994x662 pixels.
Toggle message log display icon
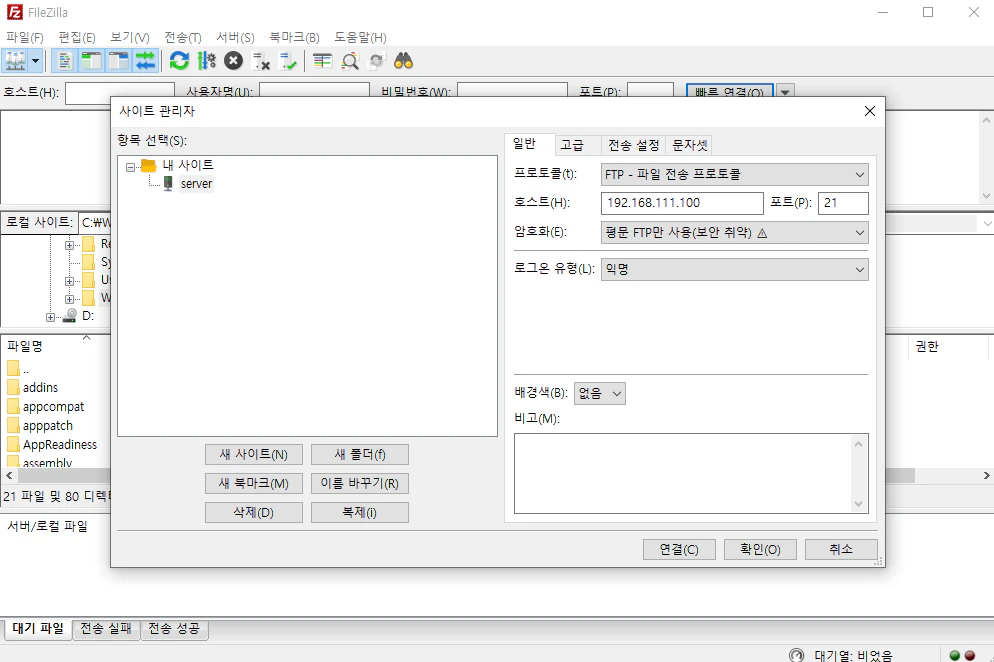[64, 61]
